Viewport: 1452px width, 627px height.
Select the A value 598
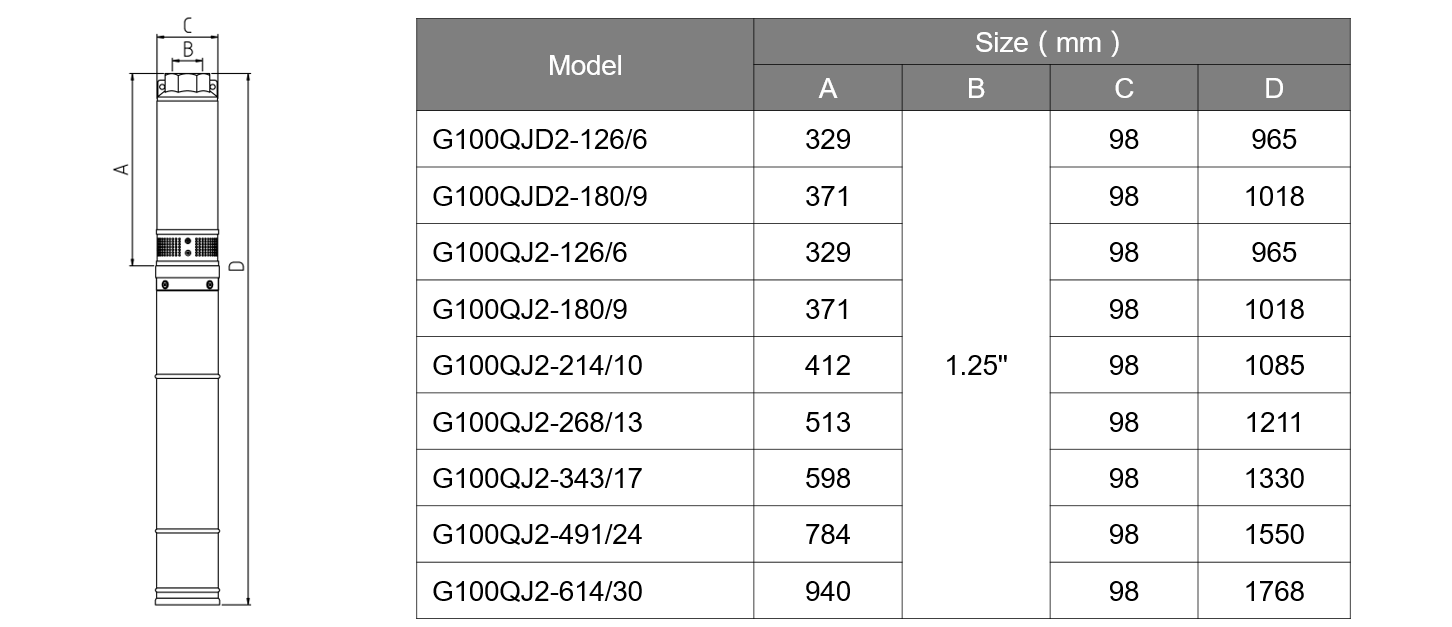(828, 478)
